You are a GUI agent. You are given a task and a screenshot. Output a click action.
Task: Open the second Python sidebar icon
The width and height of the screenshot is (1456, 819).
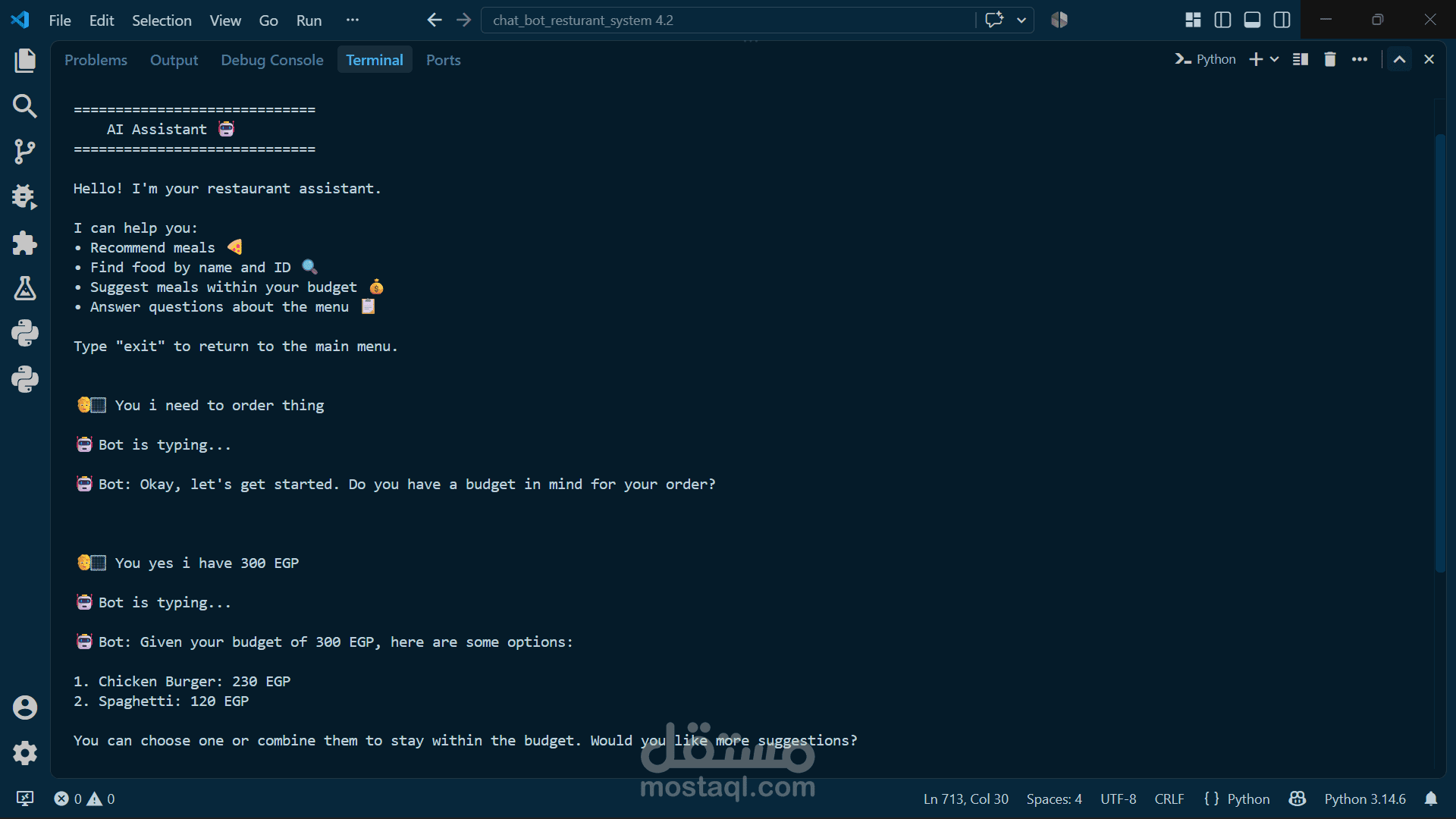tap(25, 379)
